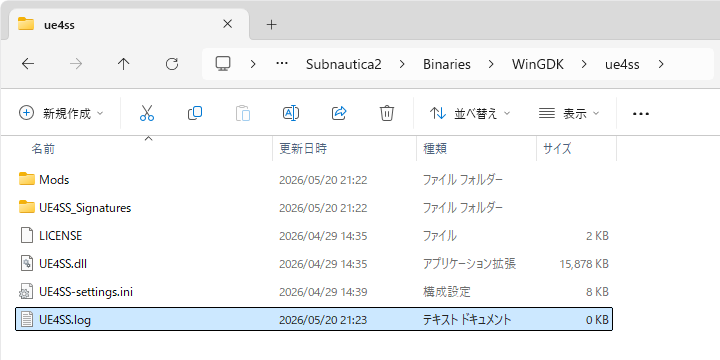Navigate to Subnautica2 in the address bar

tap(344, 64)
